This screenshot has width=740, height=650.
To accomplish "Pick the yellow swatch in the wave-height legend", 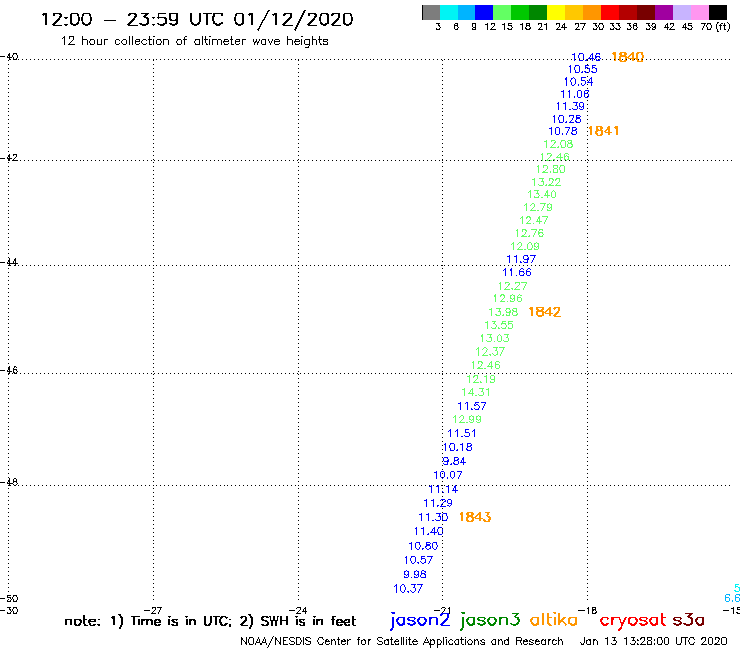I will (x=556, y=12).
